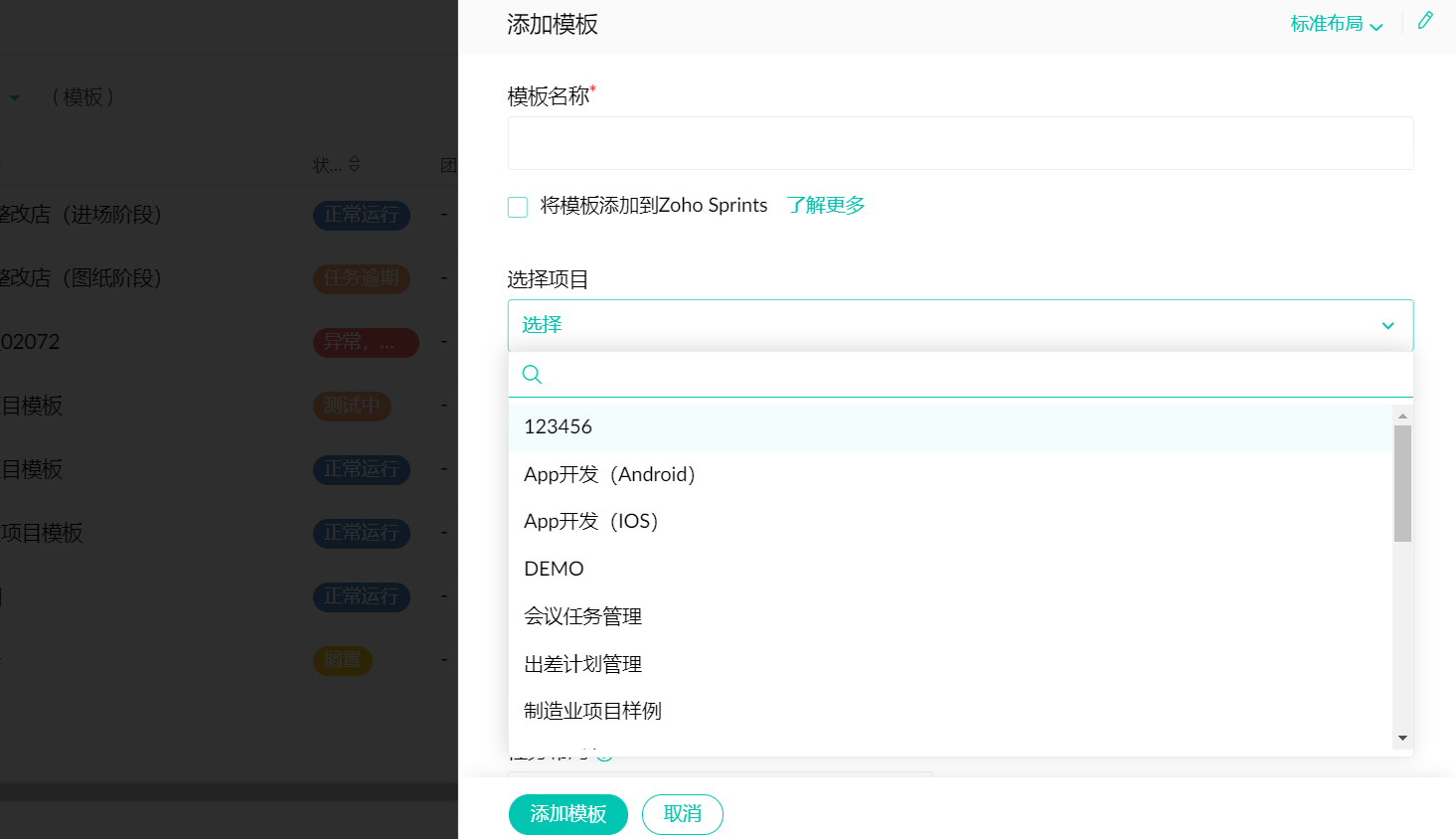Pick 制造业项目样例 from dropdown list

592,711
